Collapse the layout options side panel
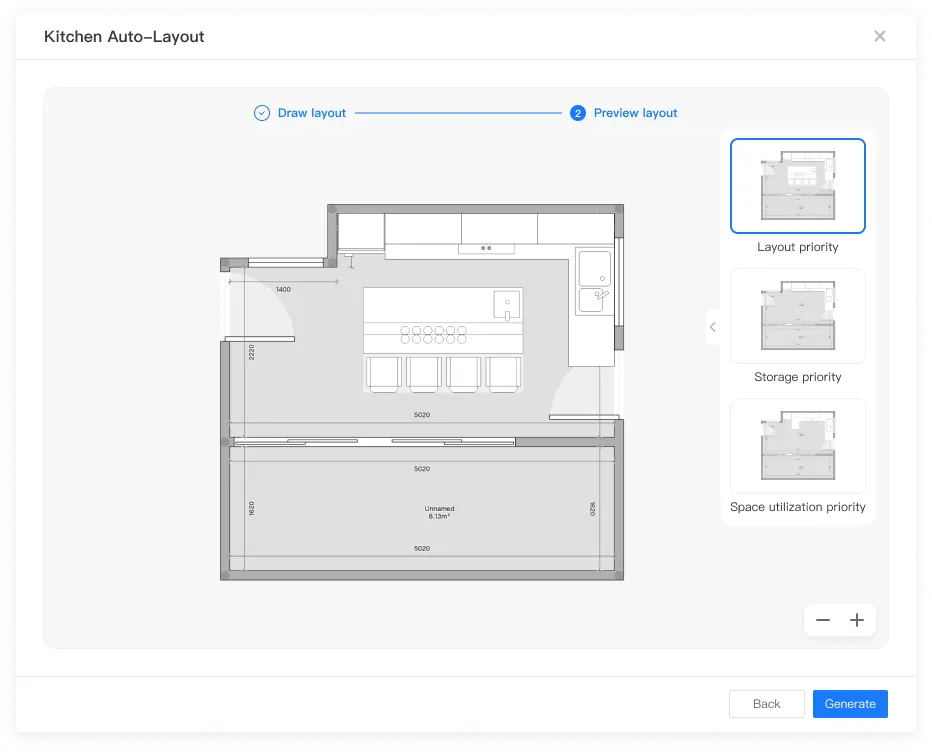The image size is (932, 752). pos(712,327)
